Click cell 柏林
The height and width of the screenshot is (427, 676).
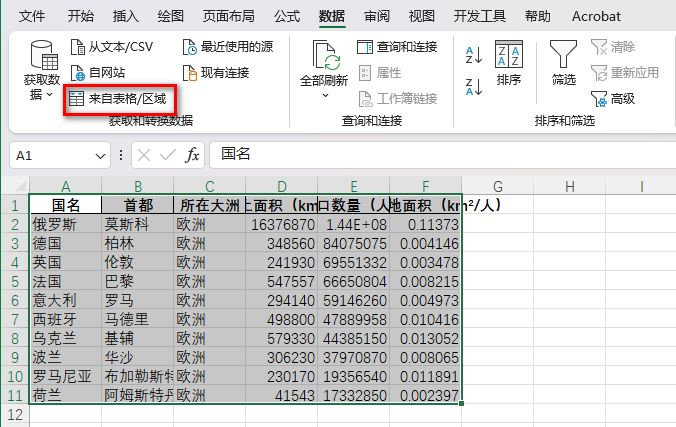(x=138, y=243)
